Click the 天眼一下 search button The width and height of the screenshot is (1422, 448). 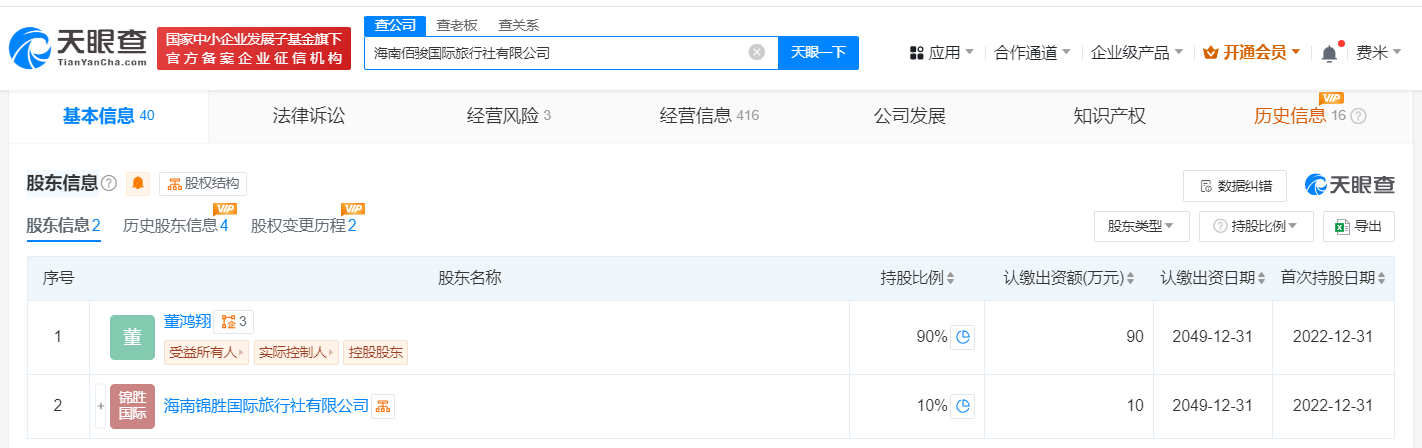pyautogui.click(x=818, y=53)
